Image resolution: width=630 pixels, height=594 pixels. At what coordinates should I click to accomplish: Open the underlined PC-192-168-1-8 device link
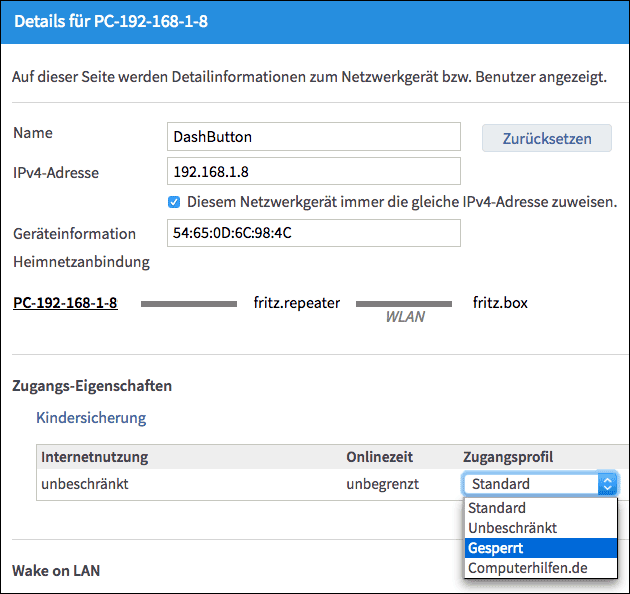click(x=65, y=302)
